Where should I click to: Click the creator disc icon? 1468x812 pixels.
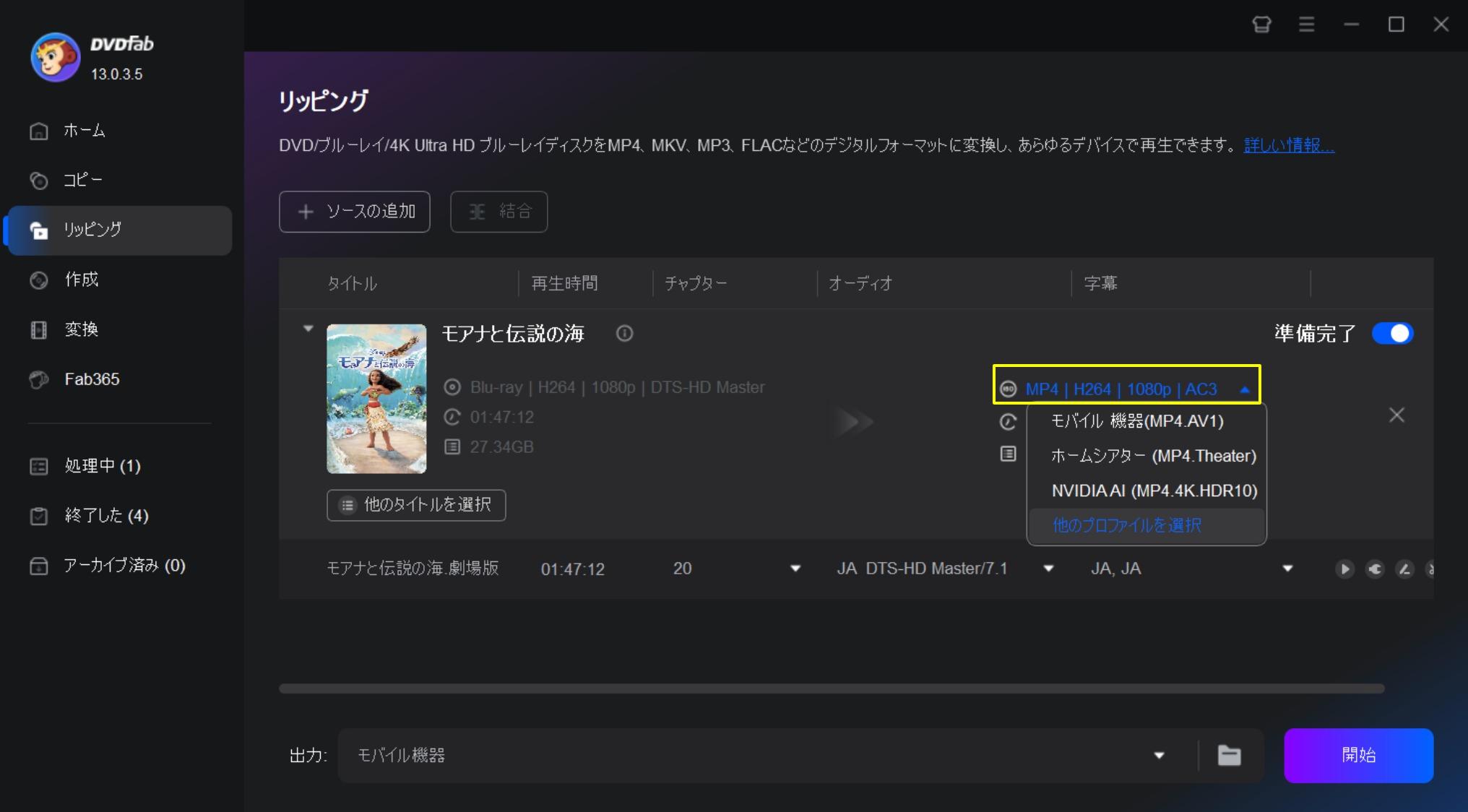39,280
